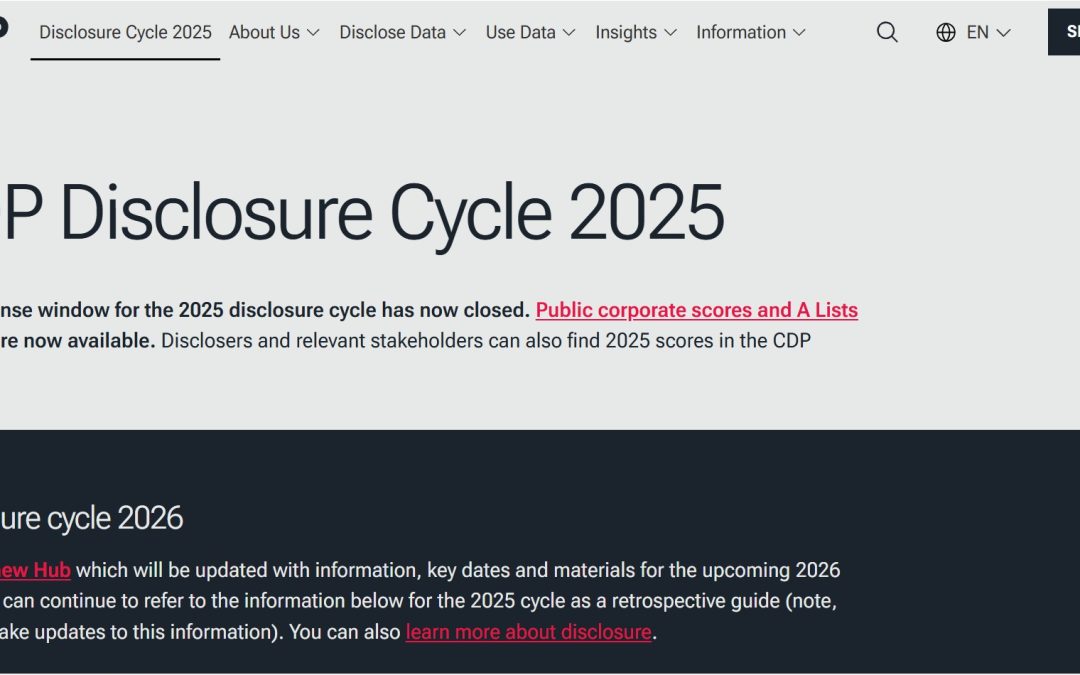1080x675 pixels.
Task: Click the globe language icon
Action: tap(946, 32)
